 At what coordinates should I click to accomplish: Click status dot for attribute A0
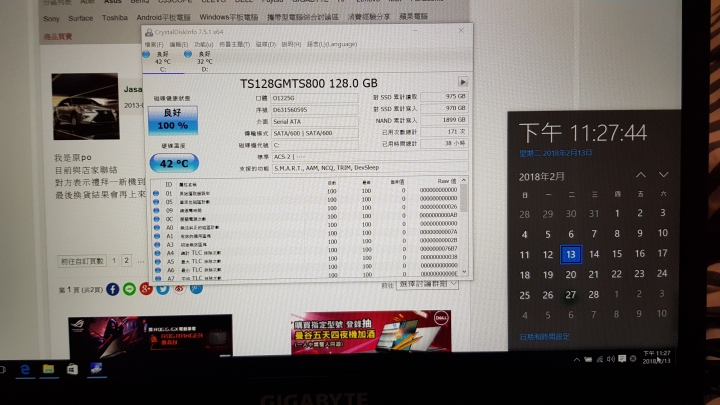coord(157,227)
